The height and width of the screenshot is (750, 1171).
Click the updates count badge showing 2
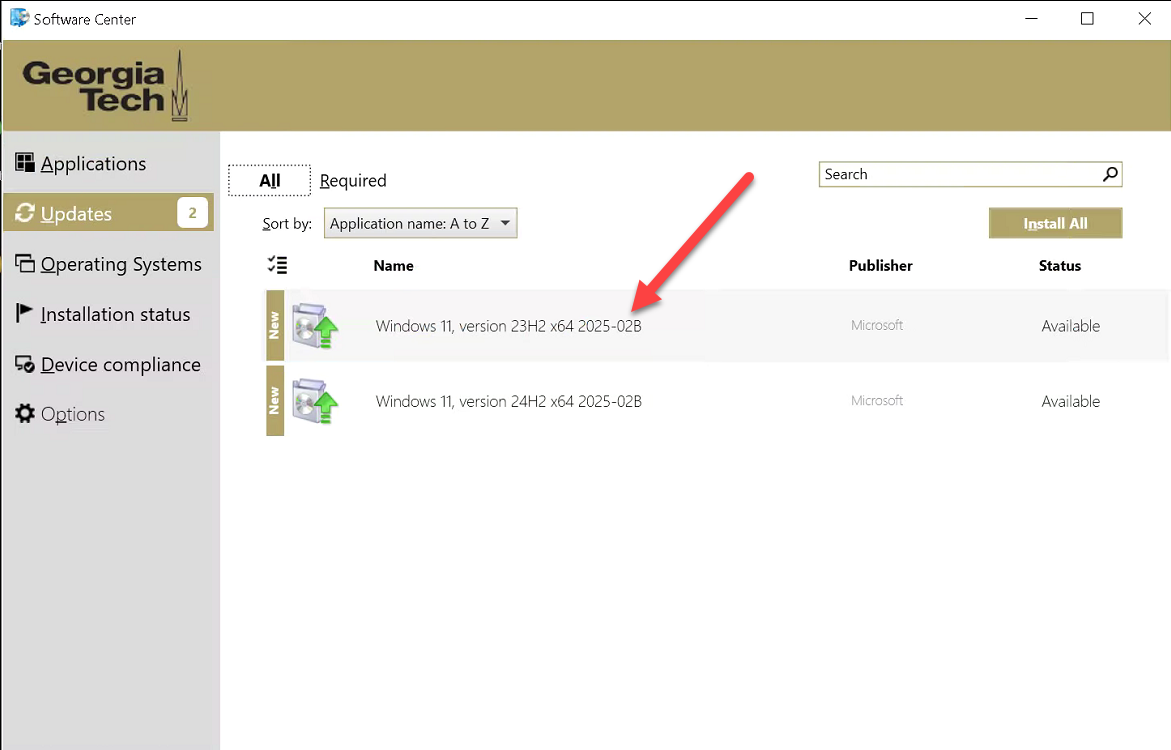[x=192, y=213]
